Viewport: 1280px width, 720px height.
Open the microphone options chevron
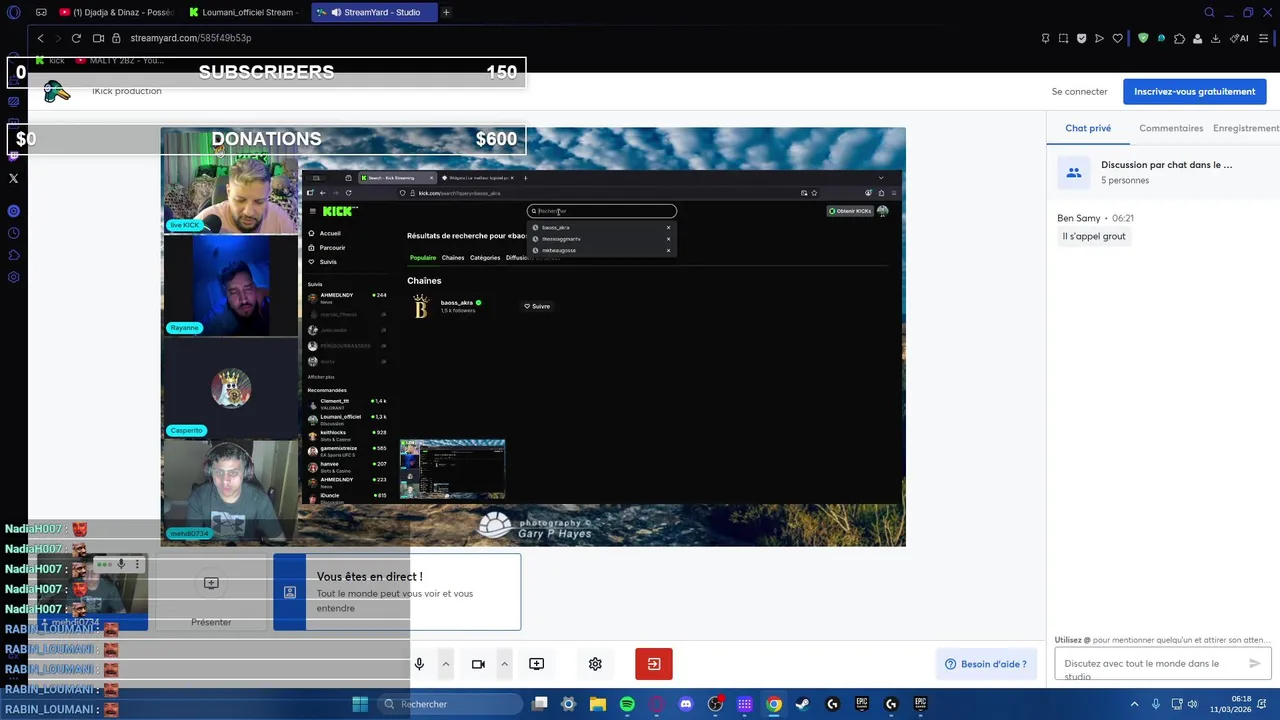(446, 664)
